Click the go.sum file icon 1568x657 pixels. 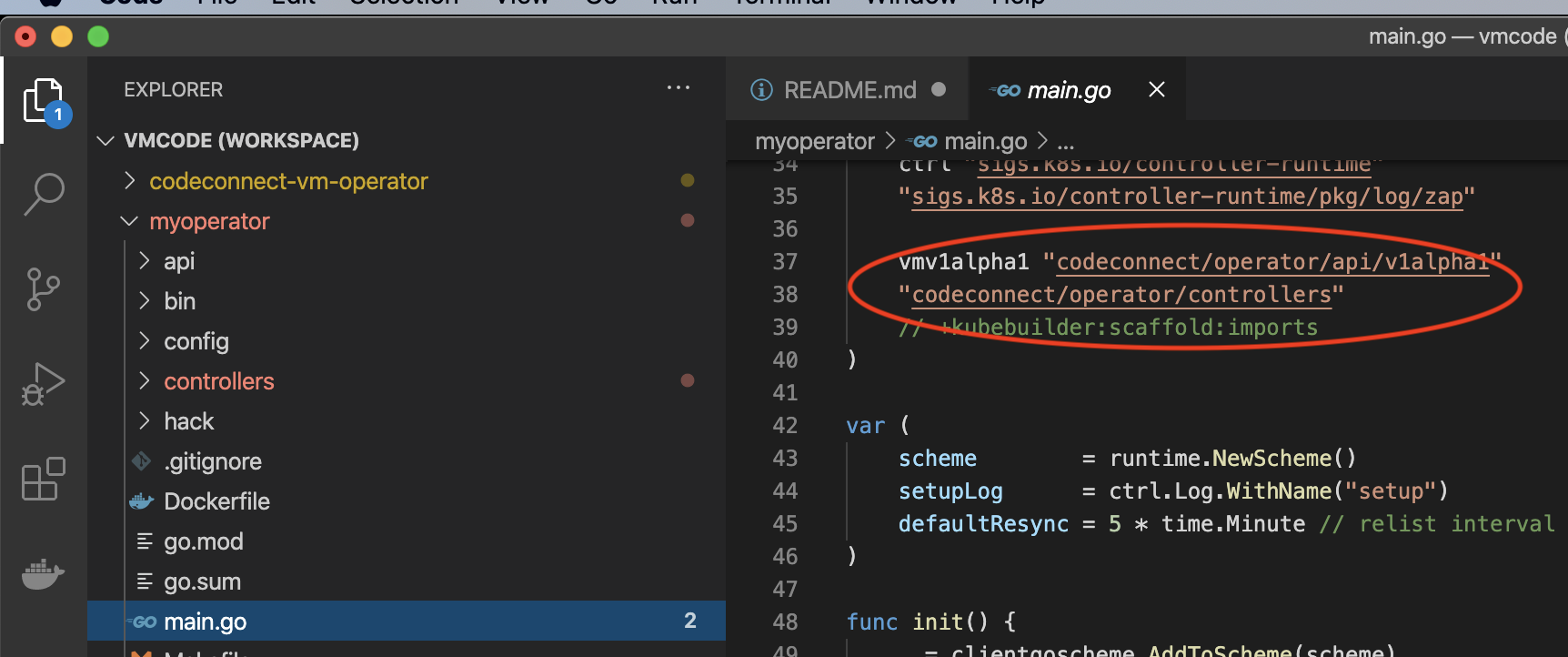[x=144, y=581]
